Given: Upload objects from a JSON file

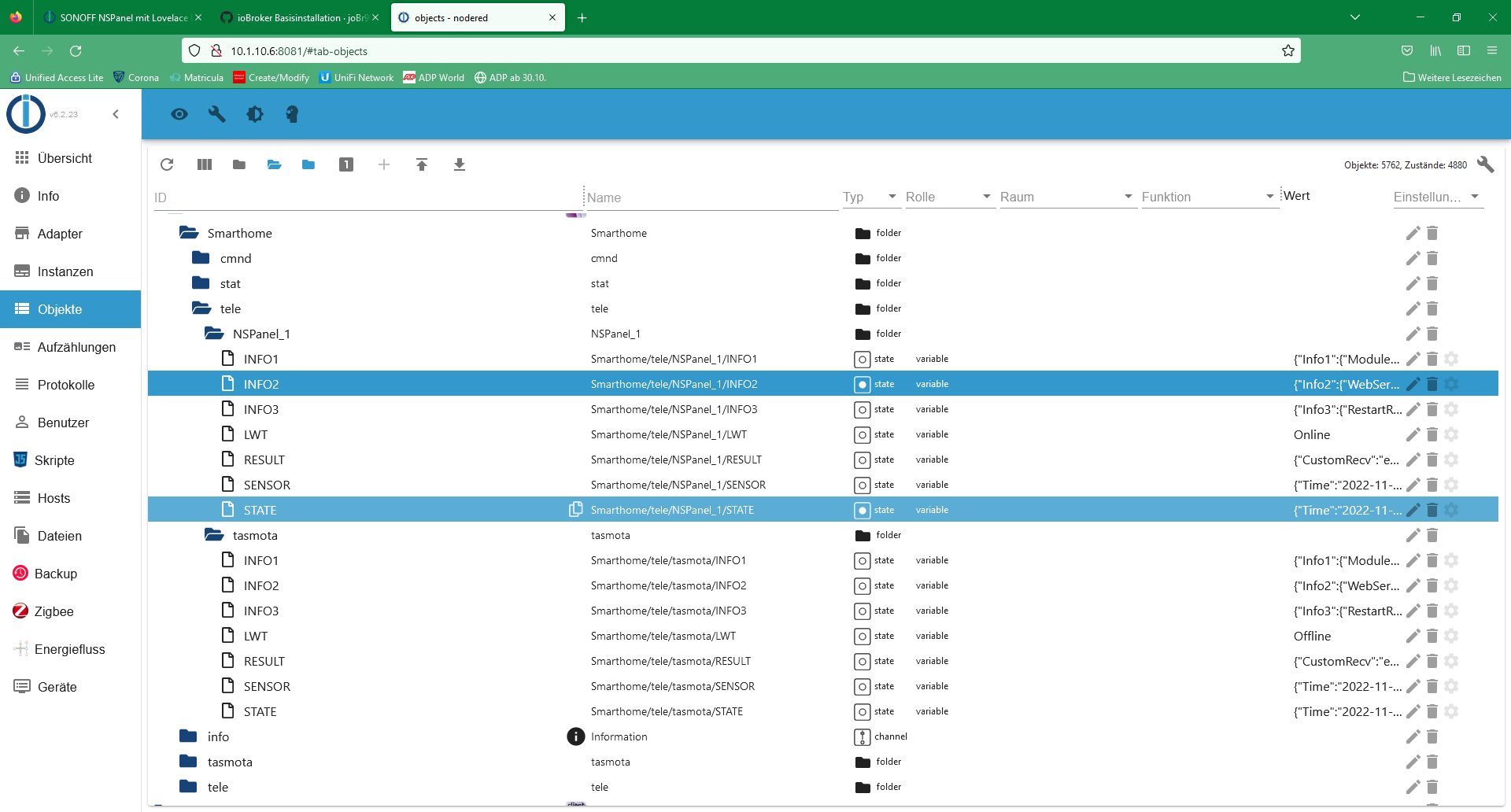Looking at the screenshot, I should point(422,164).
